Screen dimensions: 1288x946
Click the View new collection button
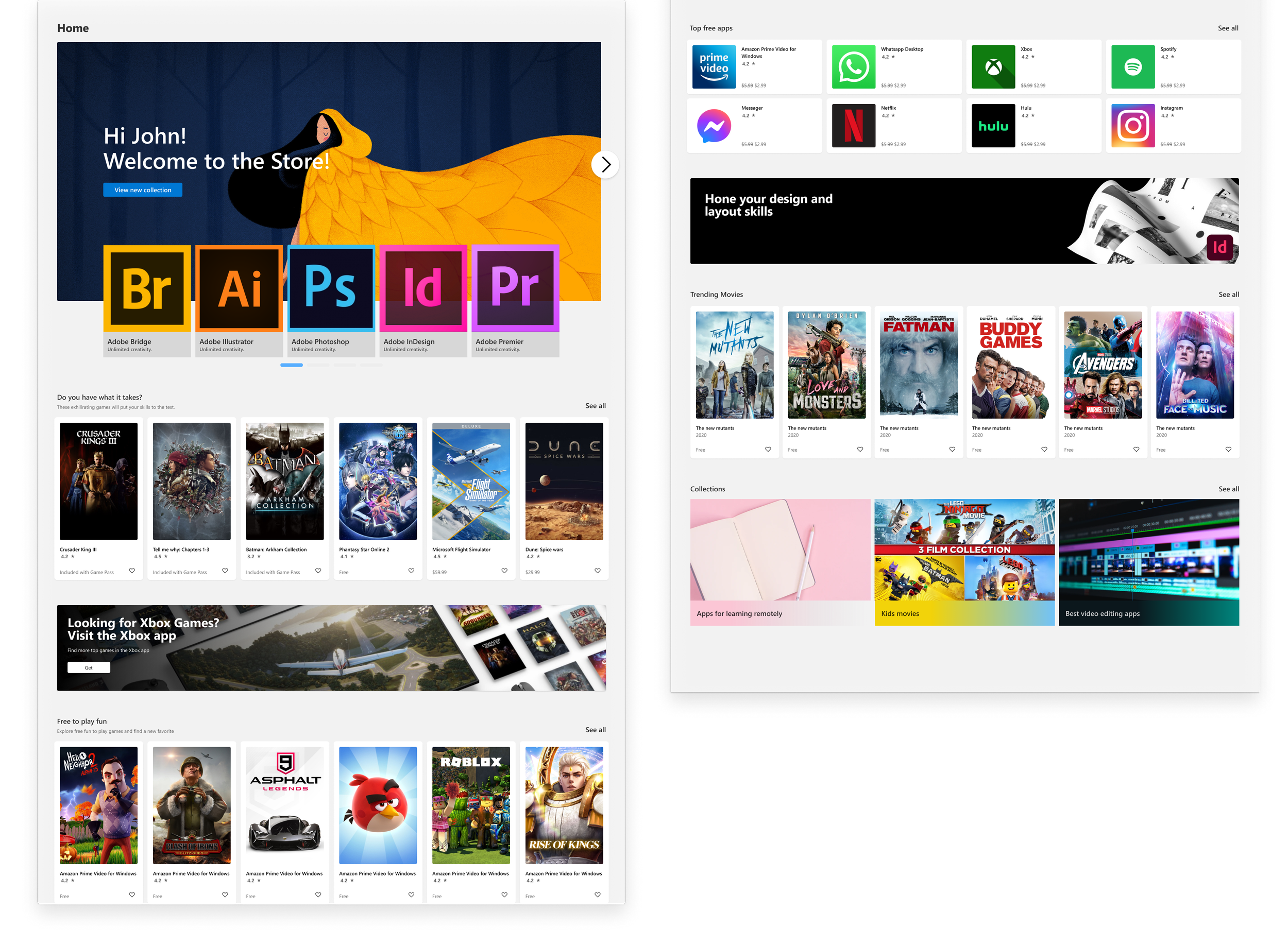(143, 190)
